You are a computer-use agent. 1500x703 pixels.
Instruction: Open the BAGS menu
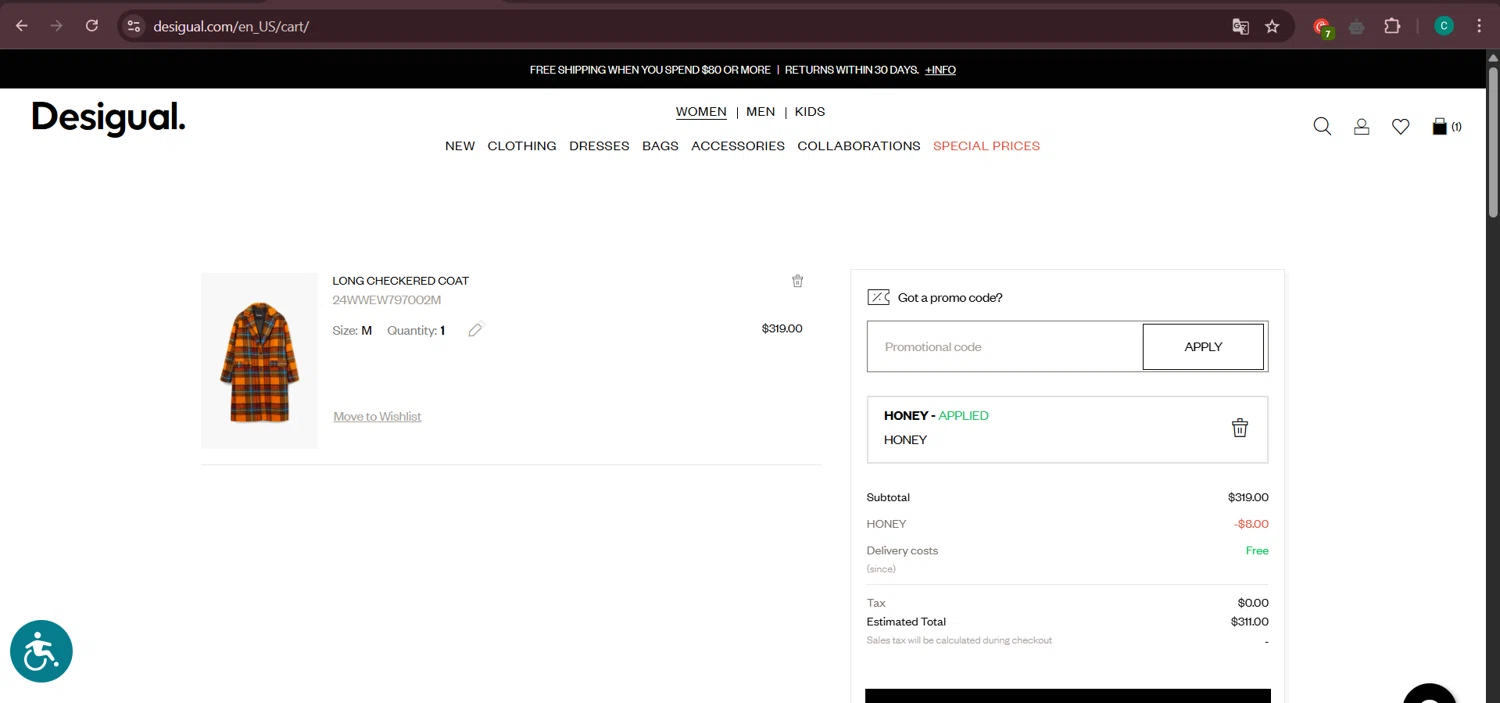[660, 146]
